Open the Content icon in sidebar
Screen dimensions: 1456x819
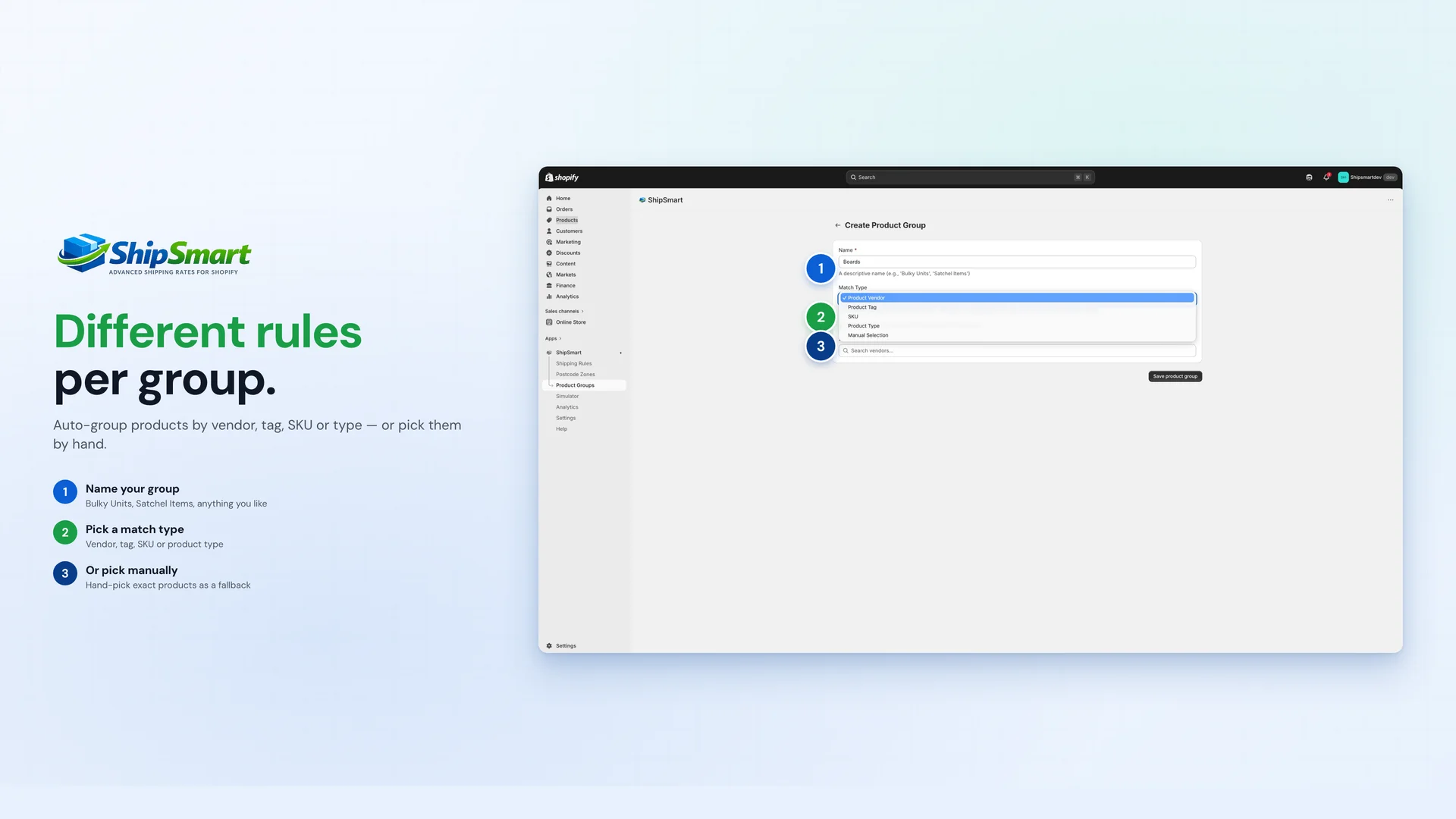549,264
